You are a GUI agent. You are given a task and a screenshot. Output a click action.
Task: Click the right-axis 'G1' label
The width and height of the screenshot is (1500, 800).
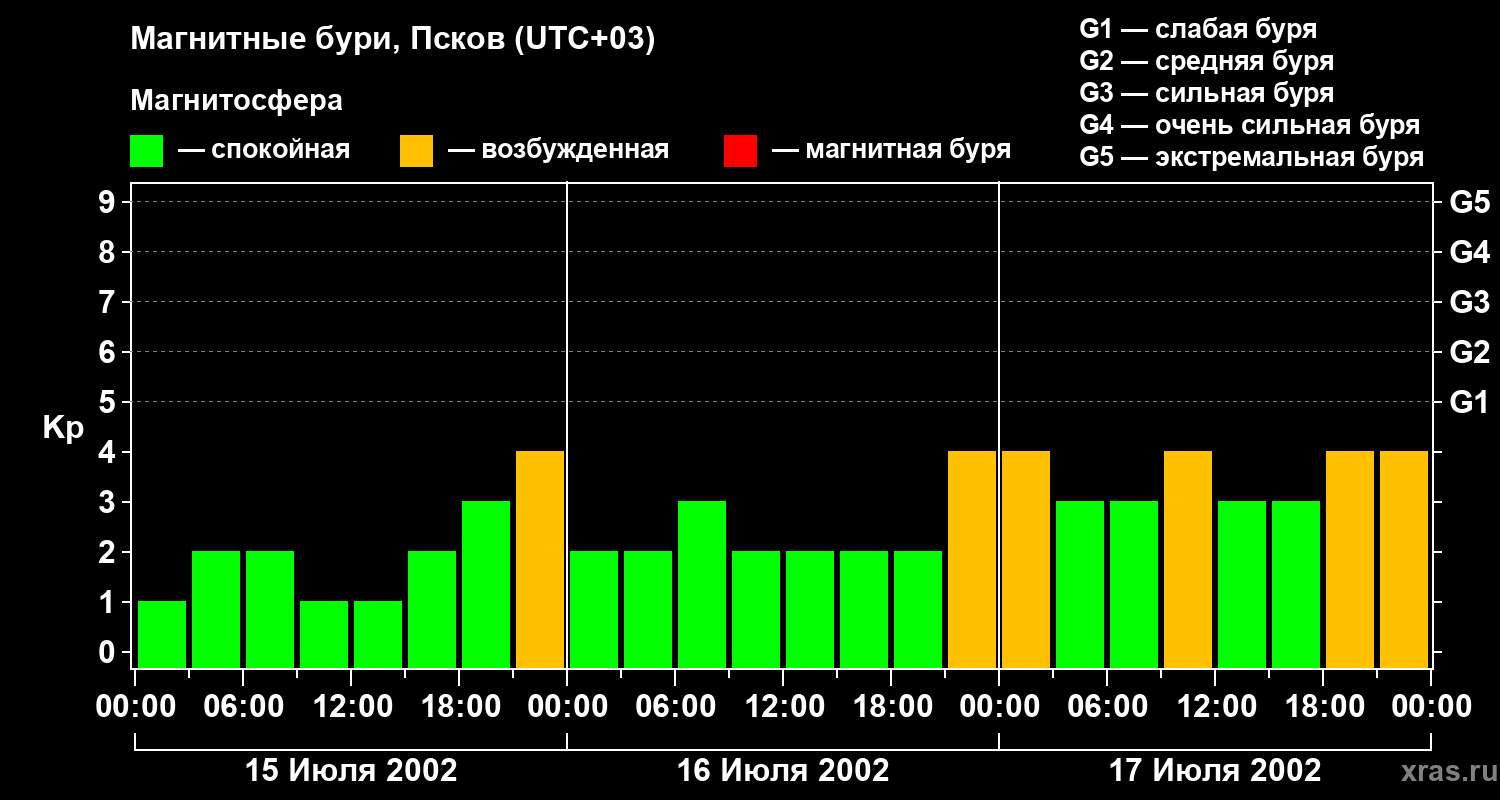click(x=1469, y=402)
